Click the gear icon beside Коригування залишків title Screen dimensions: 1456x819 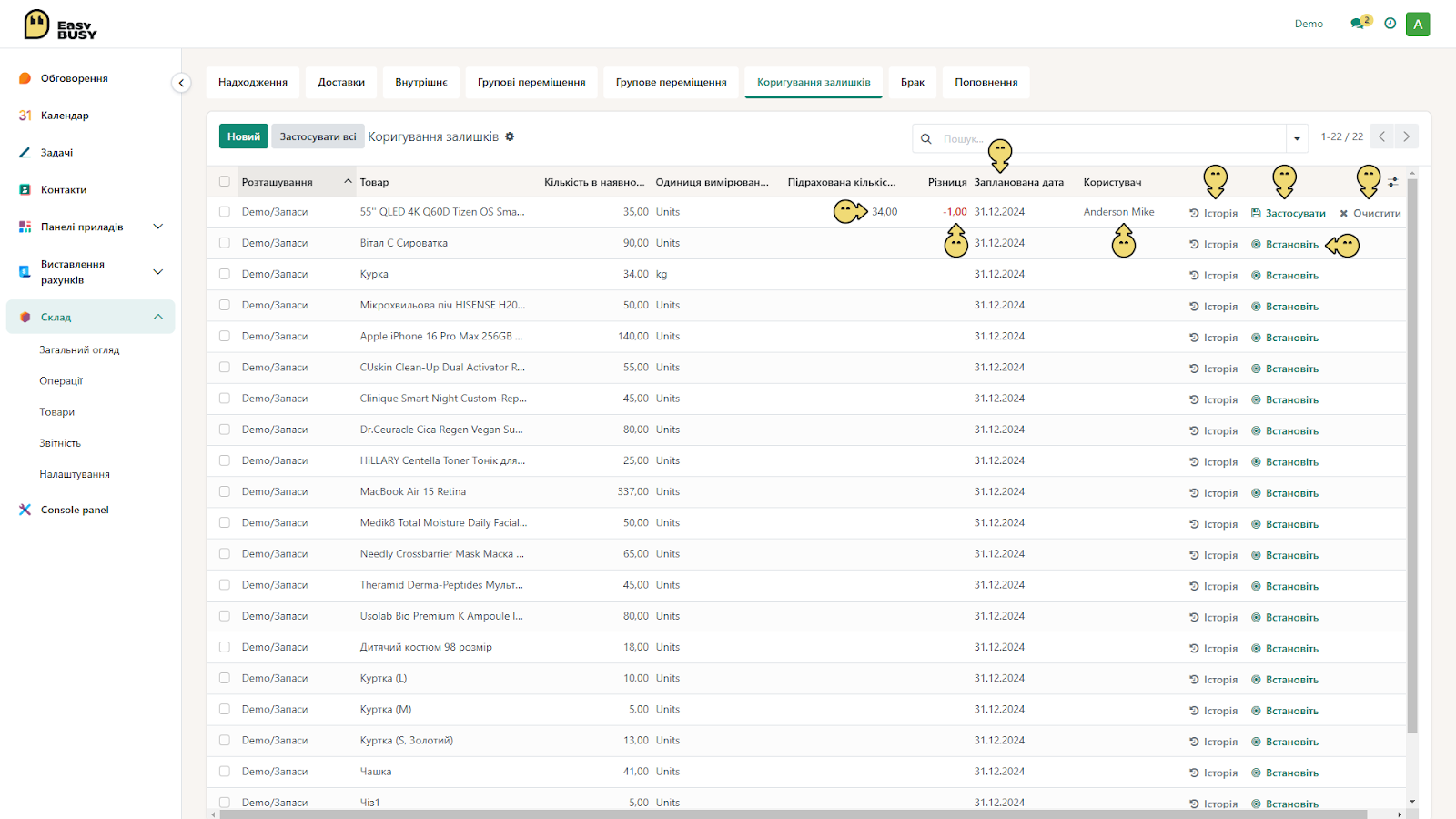pyautogui.click(x=510, y=136)
